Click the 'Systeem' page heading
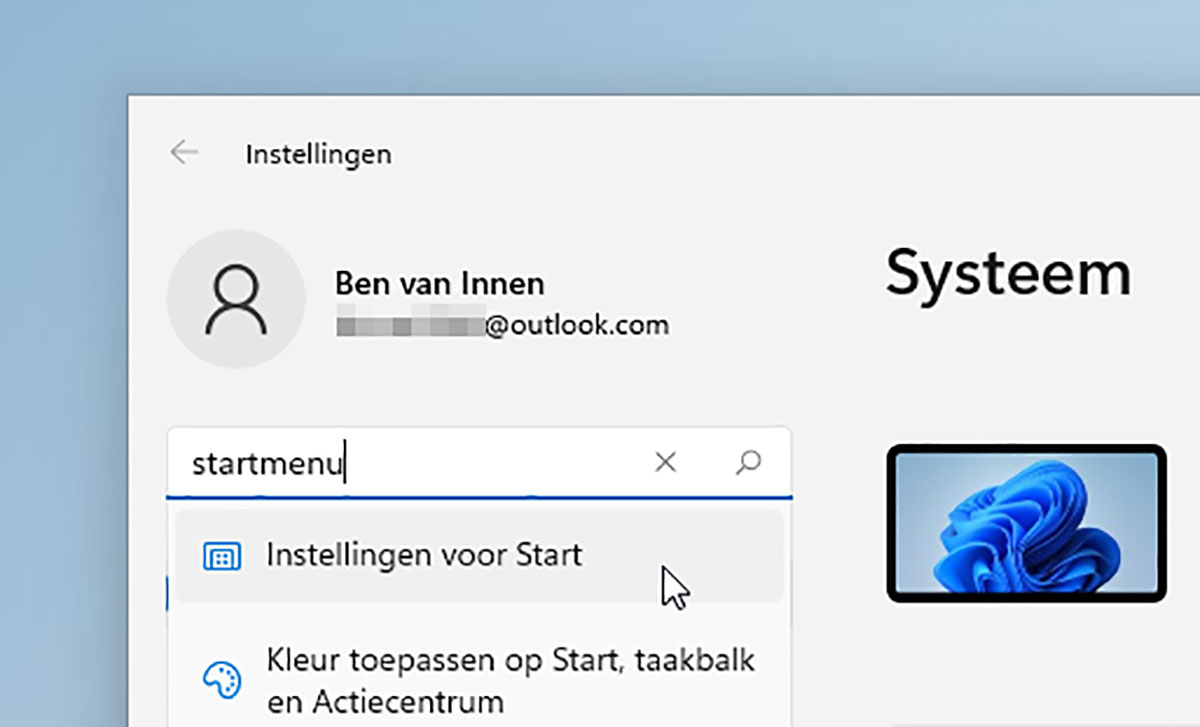1200x727 pixels. pos(1007,273)
